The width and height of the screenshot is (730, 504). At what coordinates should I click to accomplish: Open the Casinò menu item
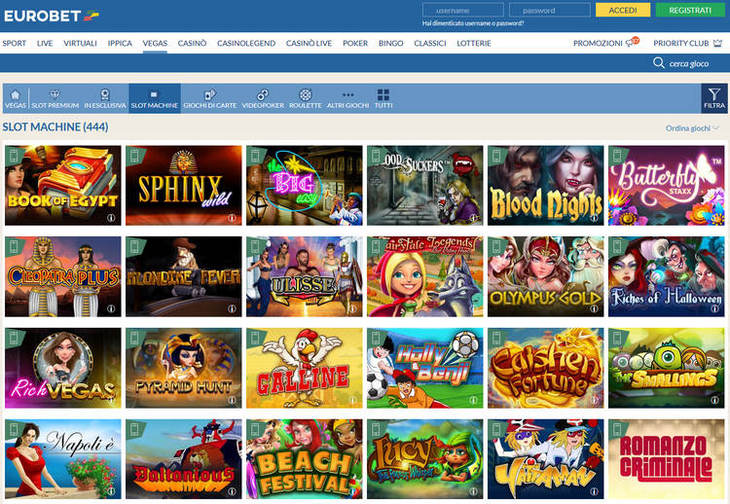[192, 43]
